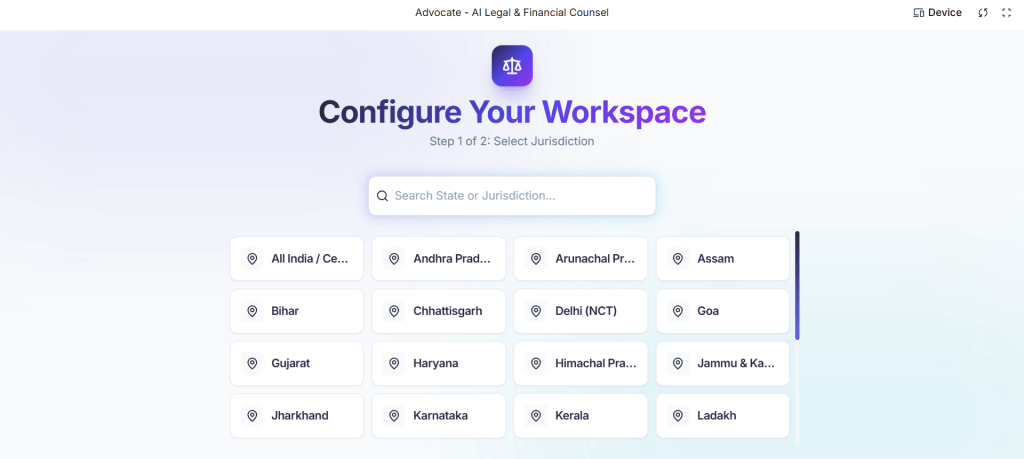Focus the Search State or Jurisdiction field
This screenshot has height=459, width=1024.
point(520,196)
